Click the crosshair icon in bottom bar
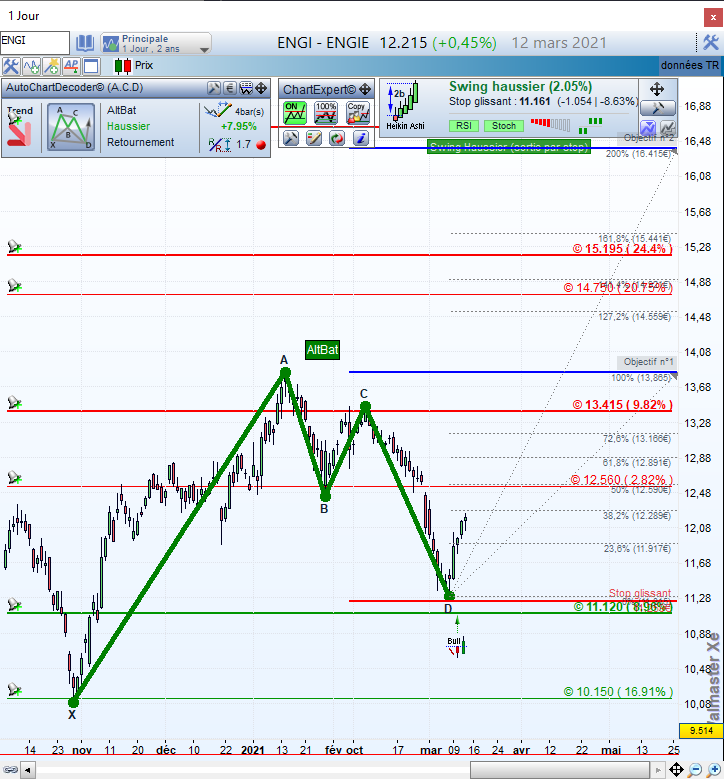Screen dimensions: 724x779 676,770
